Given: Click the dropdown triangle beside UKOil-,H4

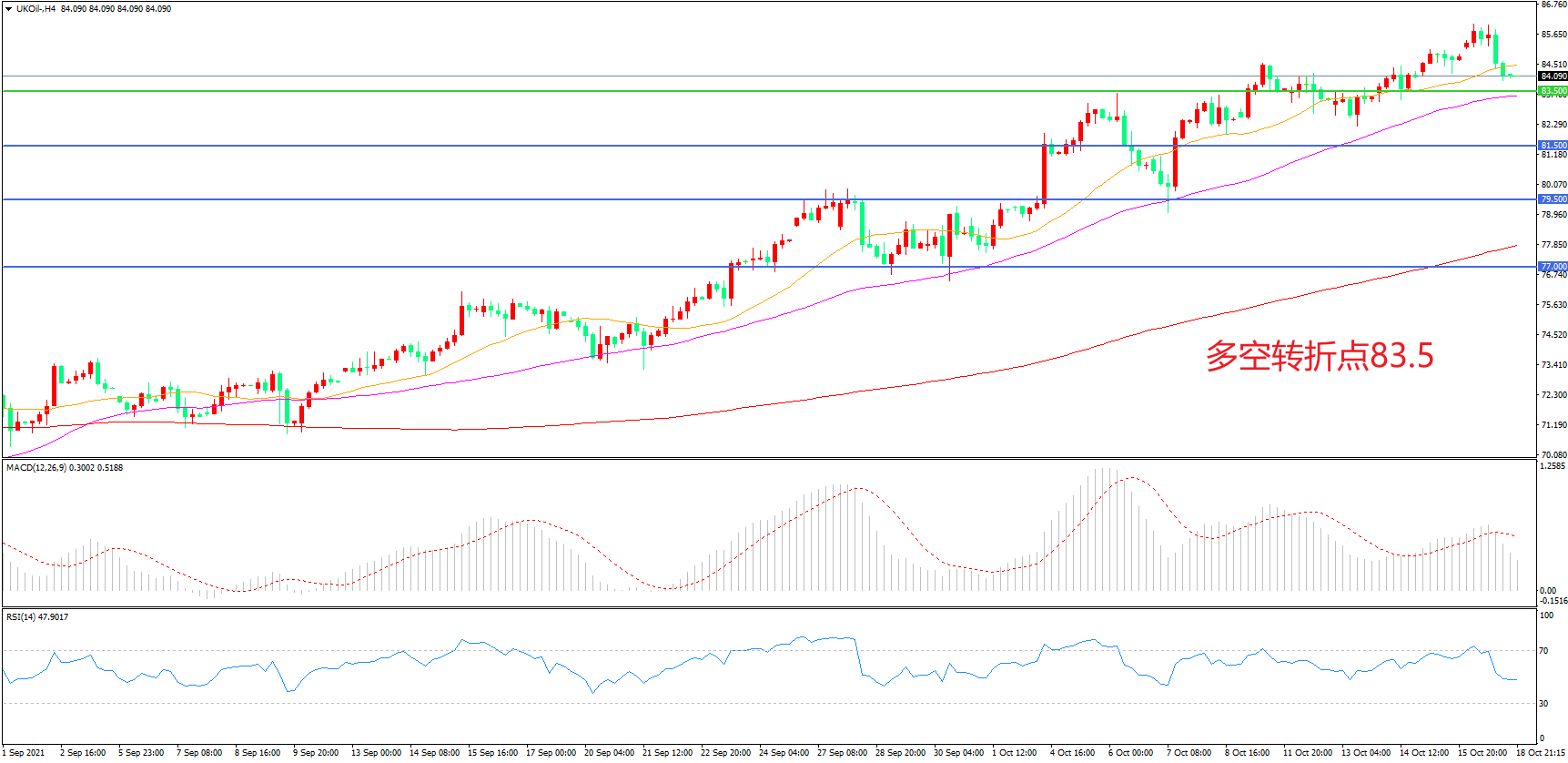Looking at the screenshot, I should [x=8, y=9].
